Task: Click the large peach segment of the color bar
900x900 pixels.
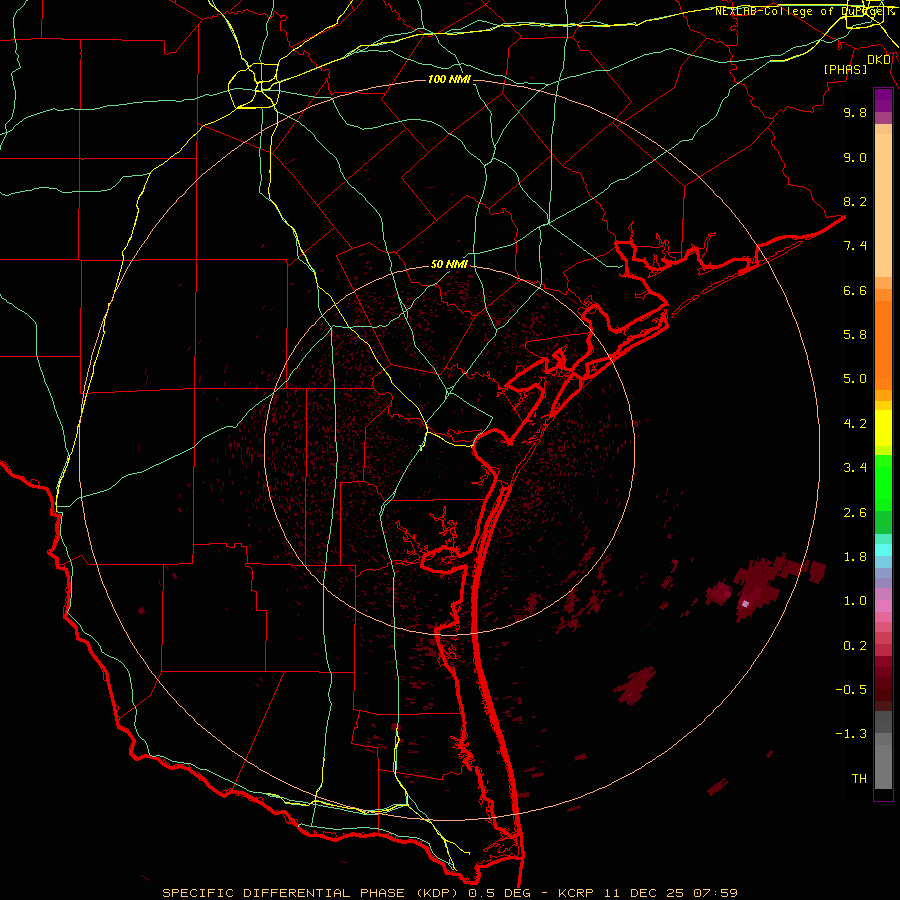Action: (883, 205)
